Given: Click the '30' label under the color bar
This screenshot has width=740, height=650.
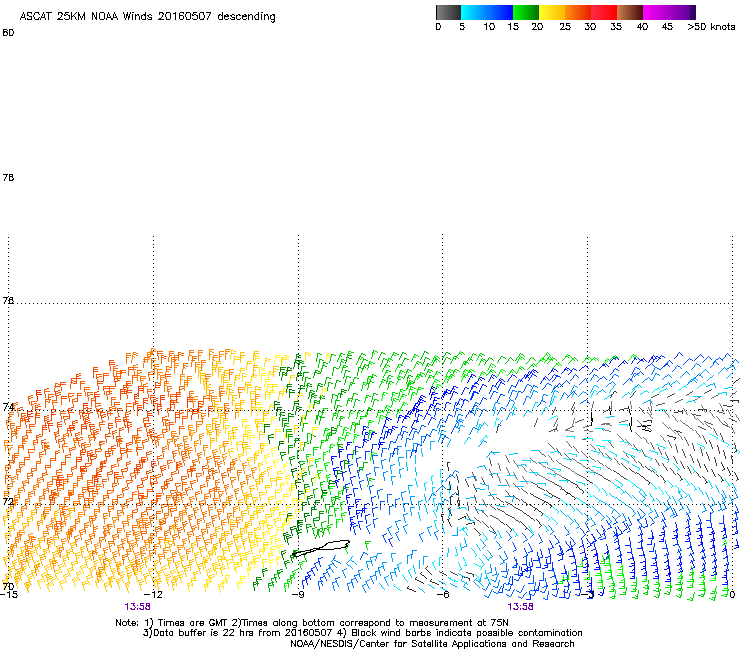Looking at the screenshot, I should (x=590, y=27).
